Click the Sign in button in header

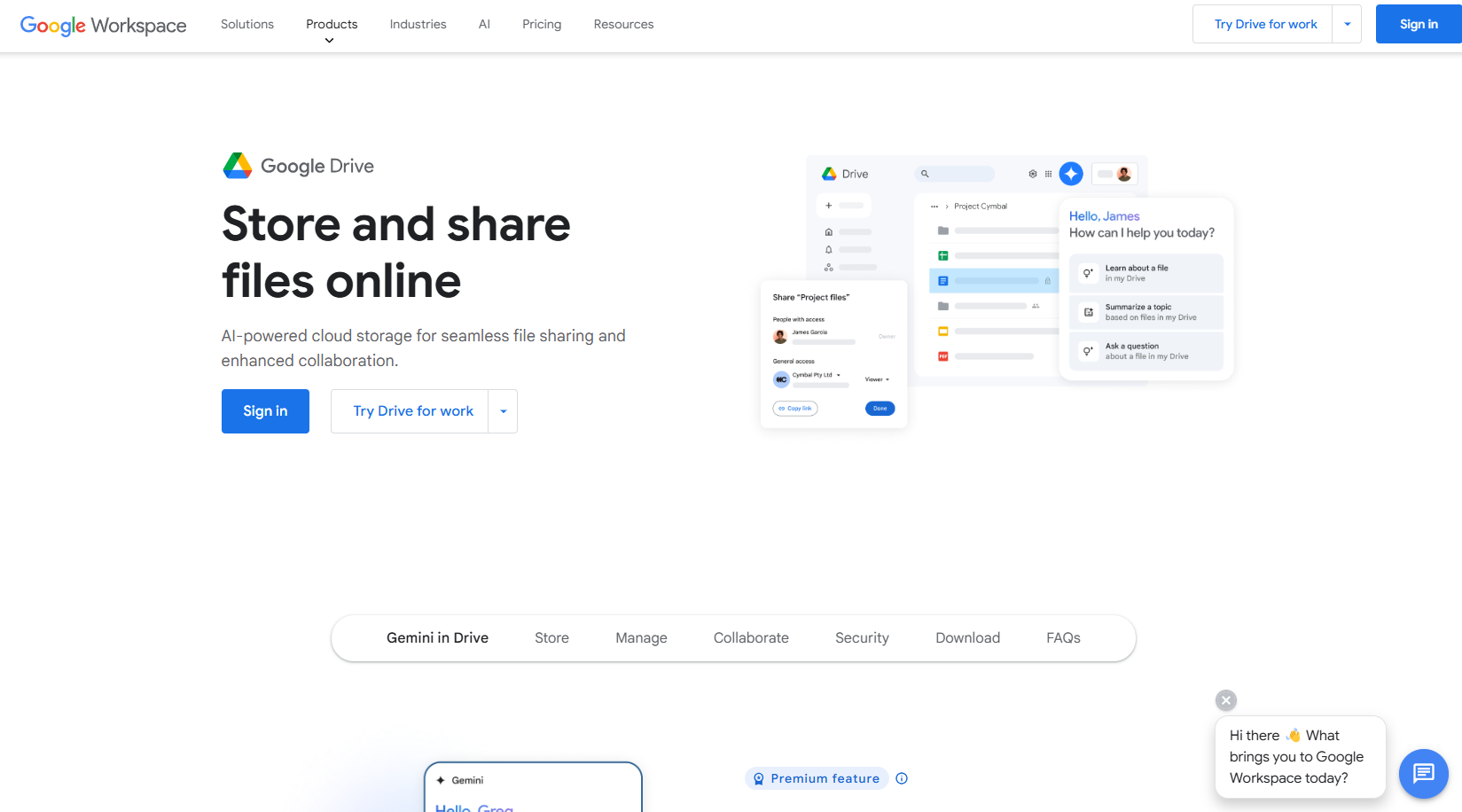click(1419, 24)
